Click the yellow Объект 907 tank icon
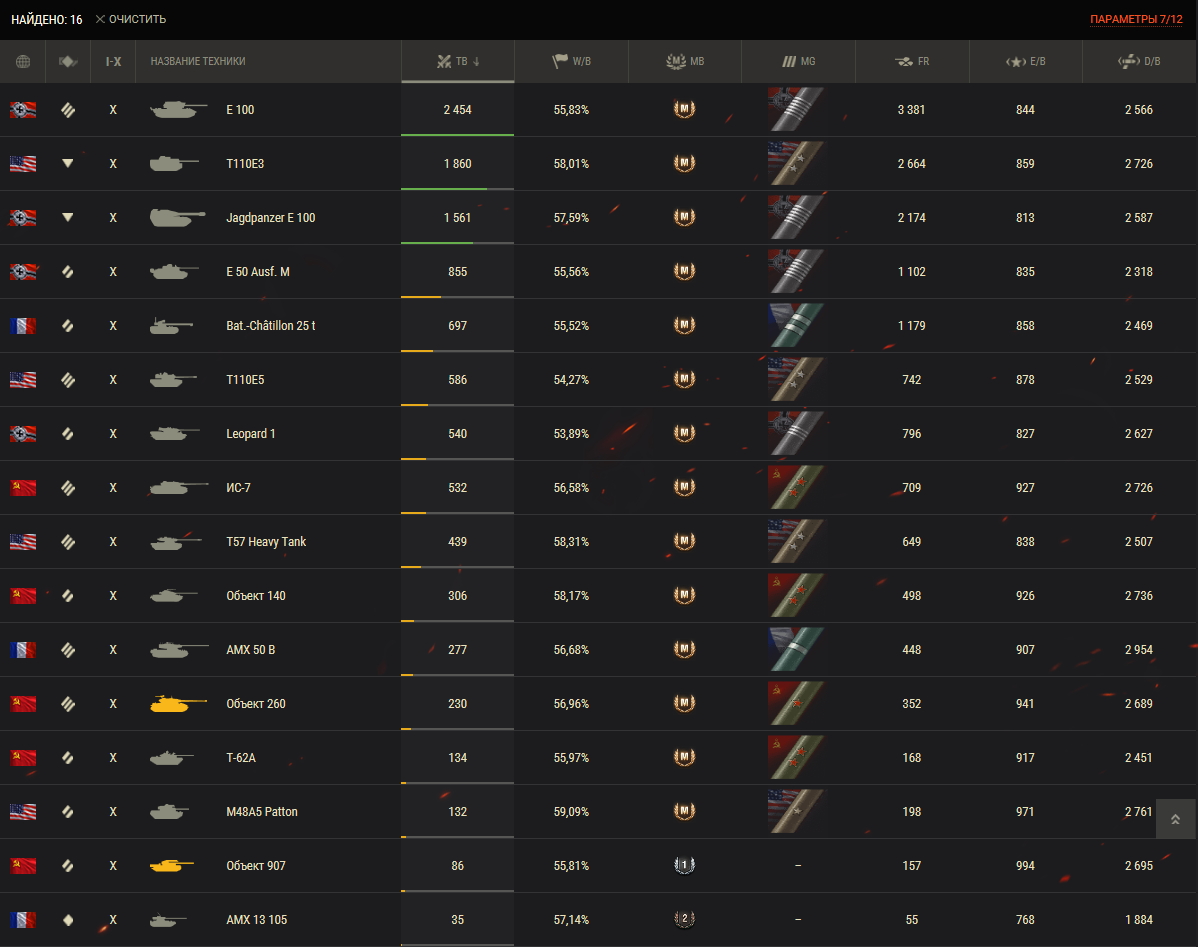Image resolution: width=1198 pixels, height=947 pixels. pos(172,866)
